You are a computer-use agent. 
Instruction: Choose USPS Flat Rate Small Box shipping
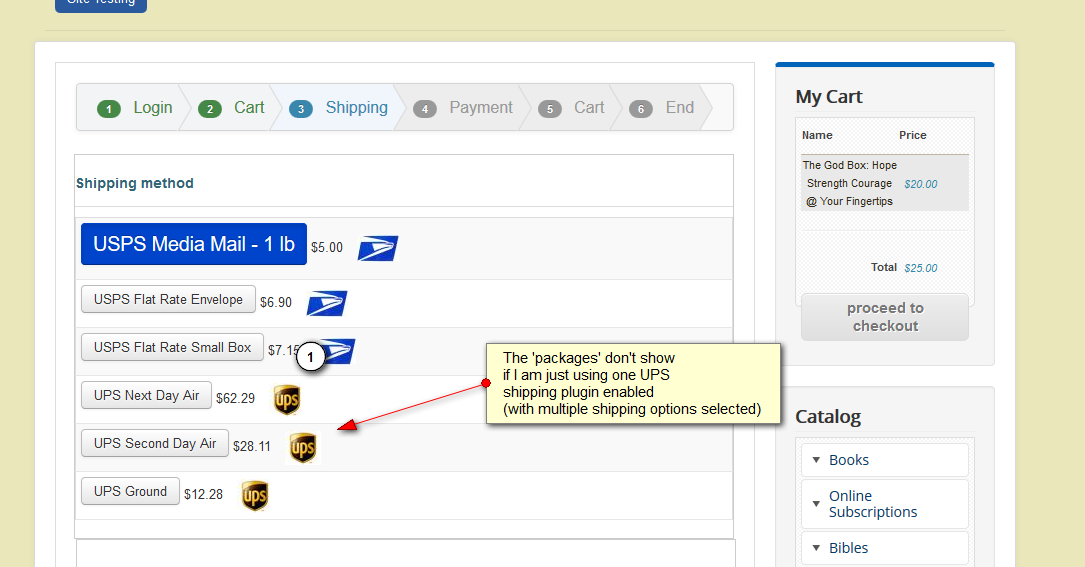click(x=172, y=348)
